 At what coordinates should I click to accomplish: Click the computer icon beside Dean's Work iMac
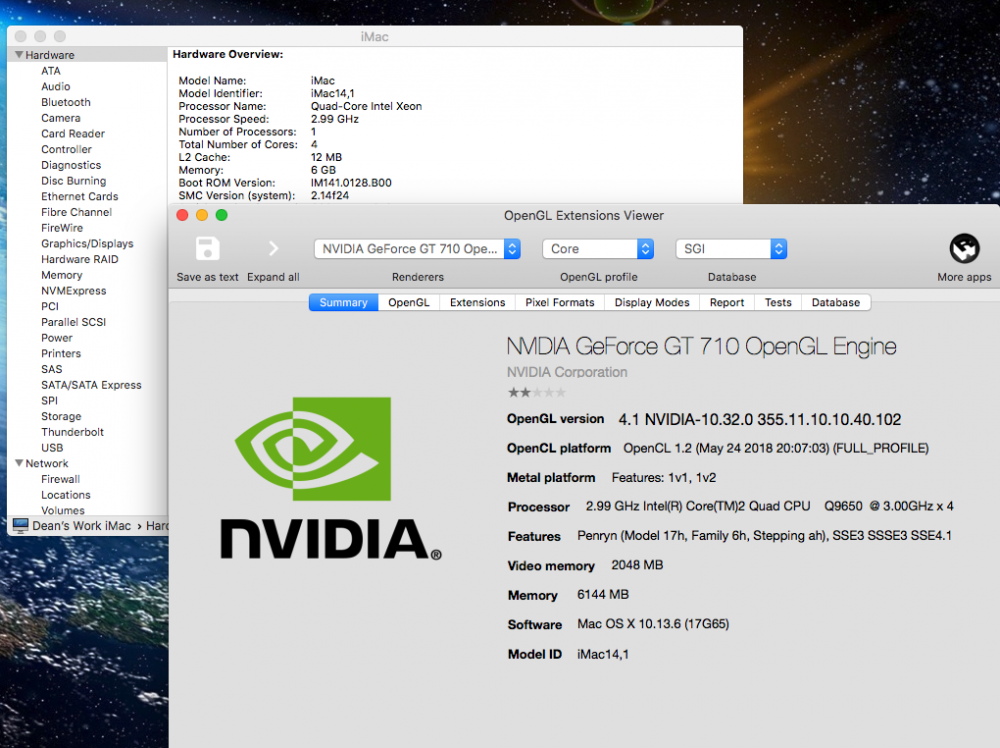click(20, 525)
